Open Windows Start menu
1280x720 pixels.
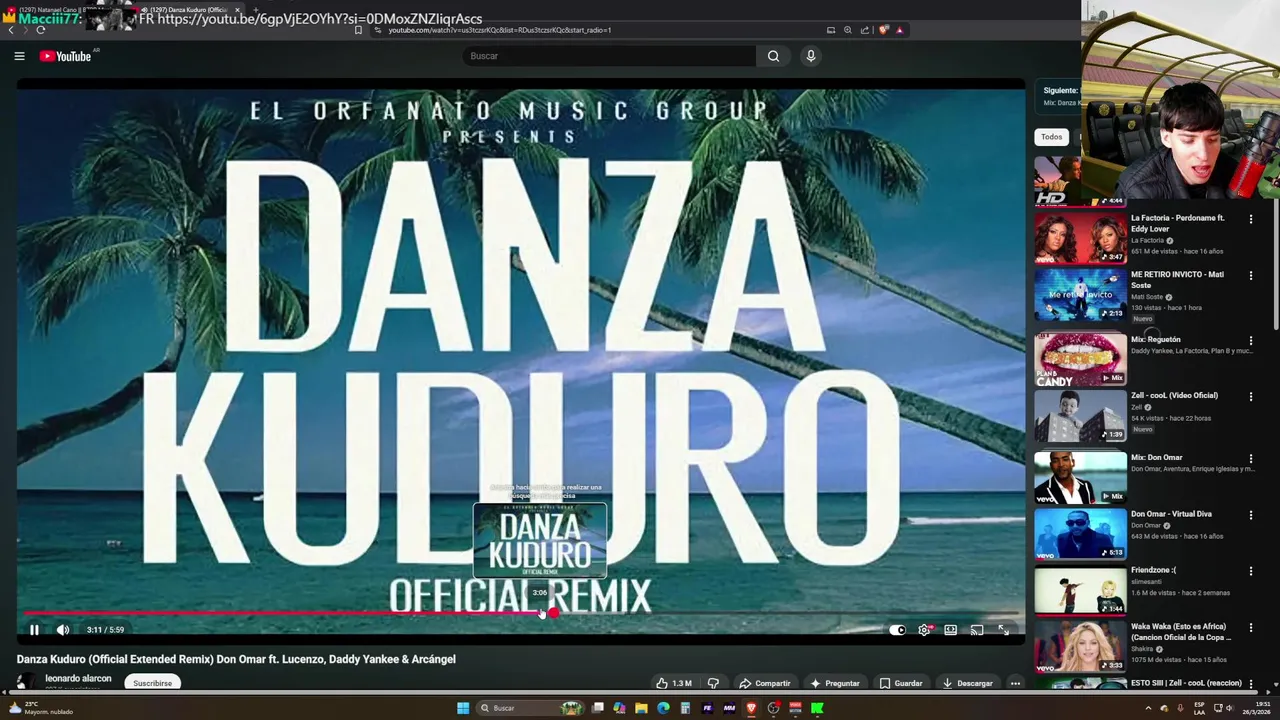(463, 708)
